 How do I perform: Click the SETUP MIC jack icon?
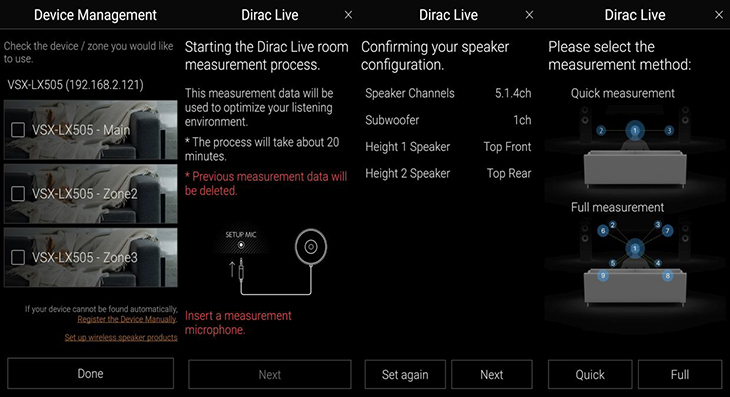coord(241,244)
